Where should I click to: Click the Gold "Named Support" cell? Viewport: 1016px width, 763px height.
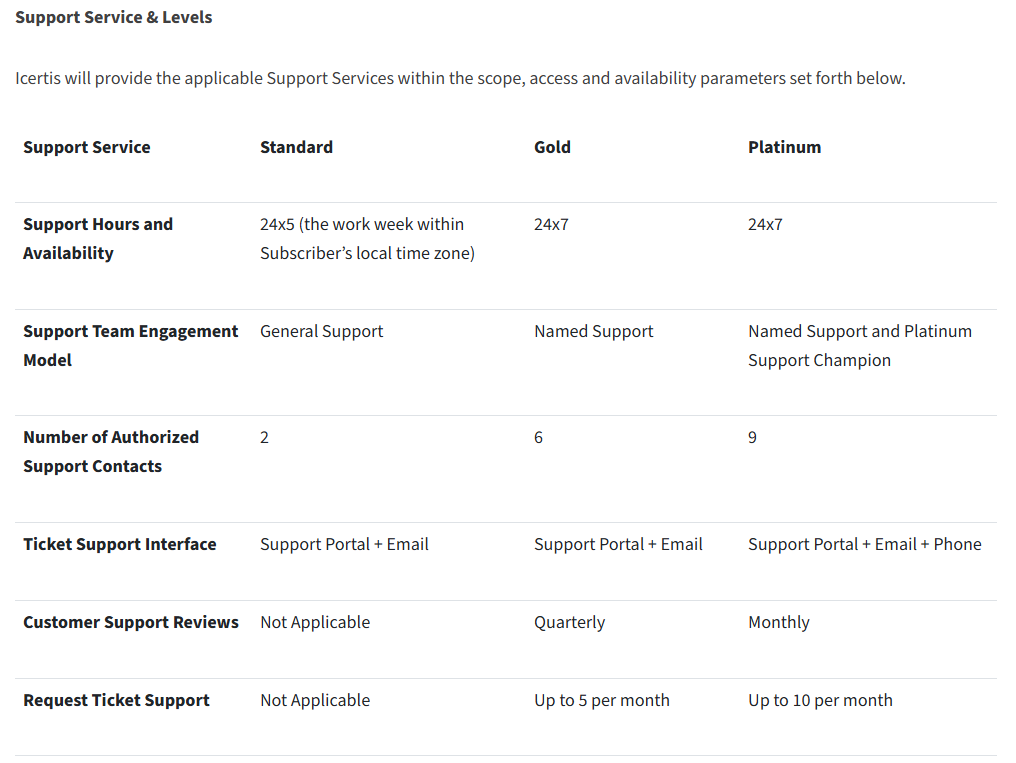593,331
